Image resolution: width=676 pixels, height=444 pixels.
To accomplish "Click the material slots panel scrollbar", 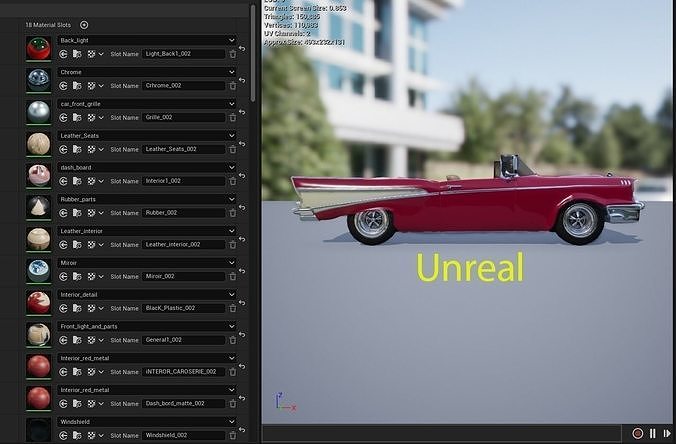I will coord(253,54).
